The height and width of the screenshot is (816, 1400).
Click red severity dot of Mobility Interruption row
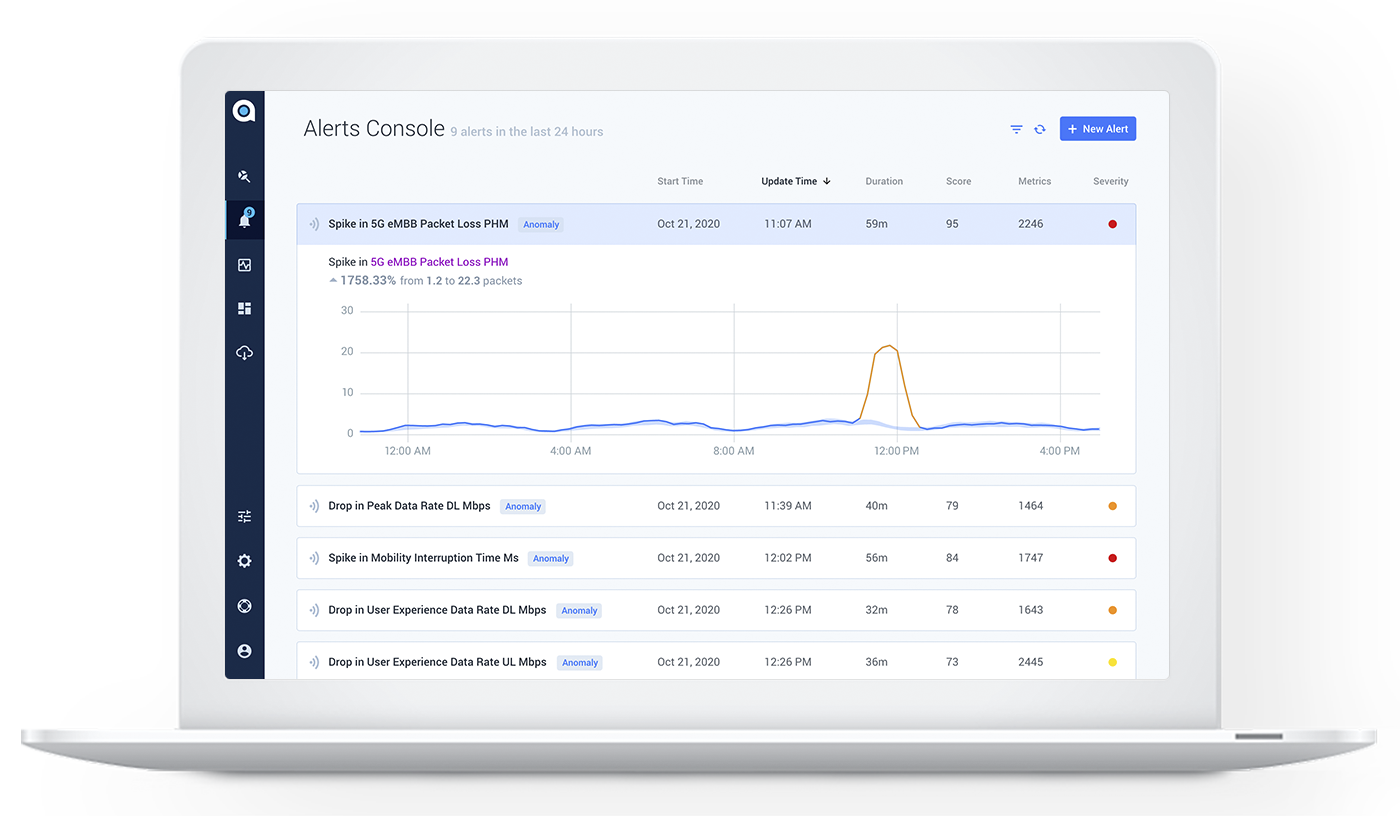1112,558
